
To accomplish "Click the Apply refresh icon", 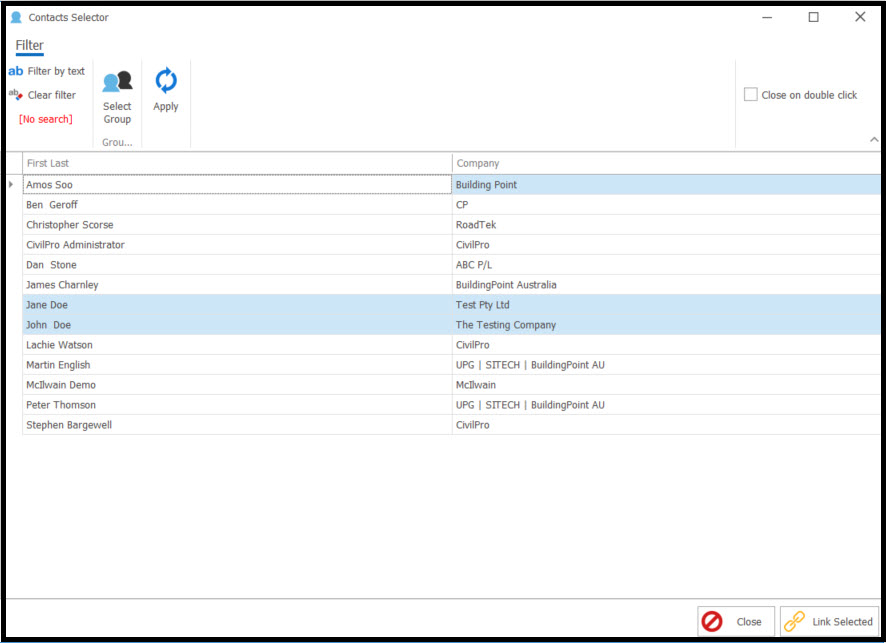I will 166,81.
